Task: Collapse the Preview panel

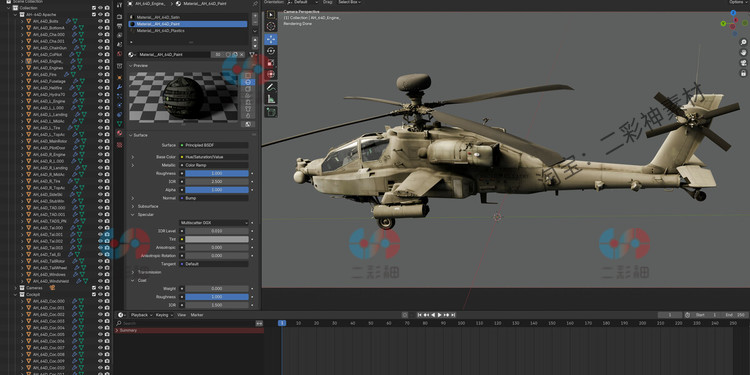Action: pyautogui.click(x=131, y=66)
